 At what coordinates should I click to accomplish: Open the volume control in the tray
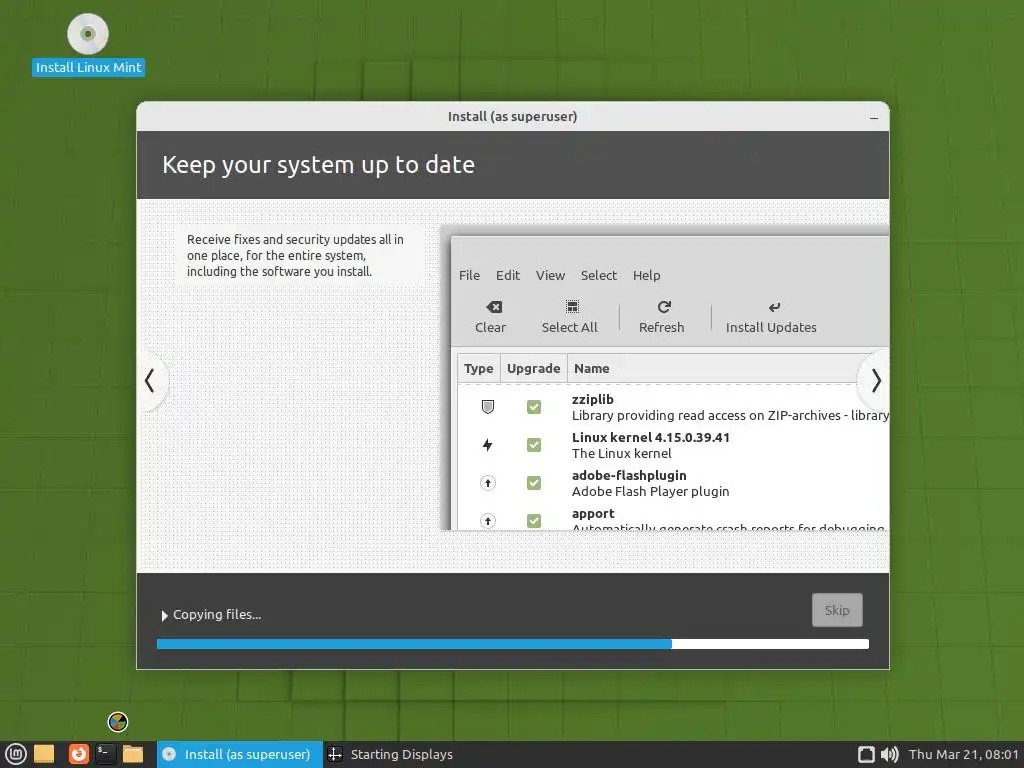pos(889,754)
